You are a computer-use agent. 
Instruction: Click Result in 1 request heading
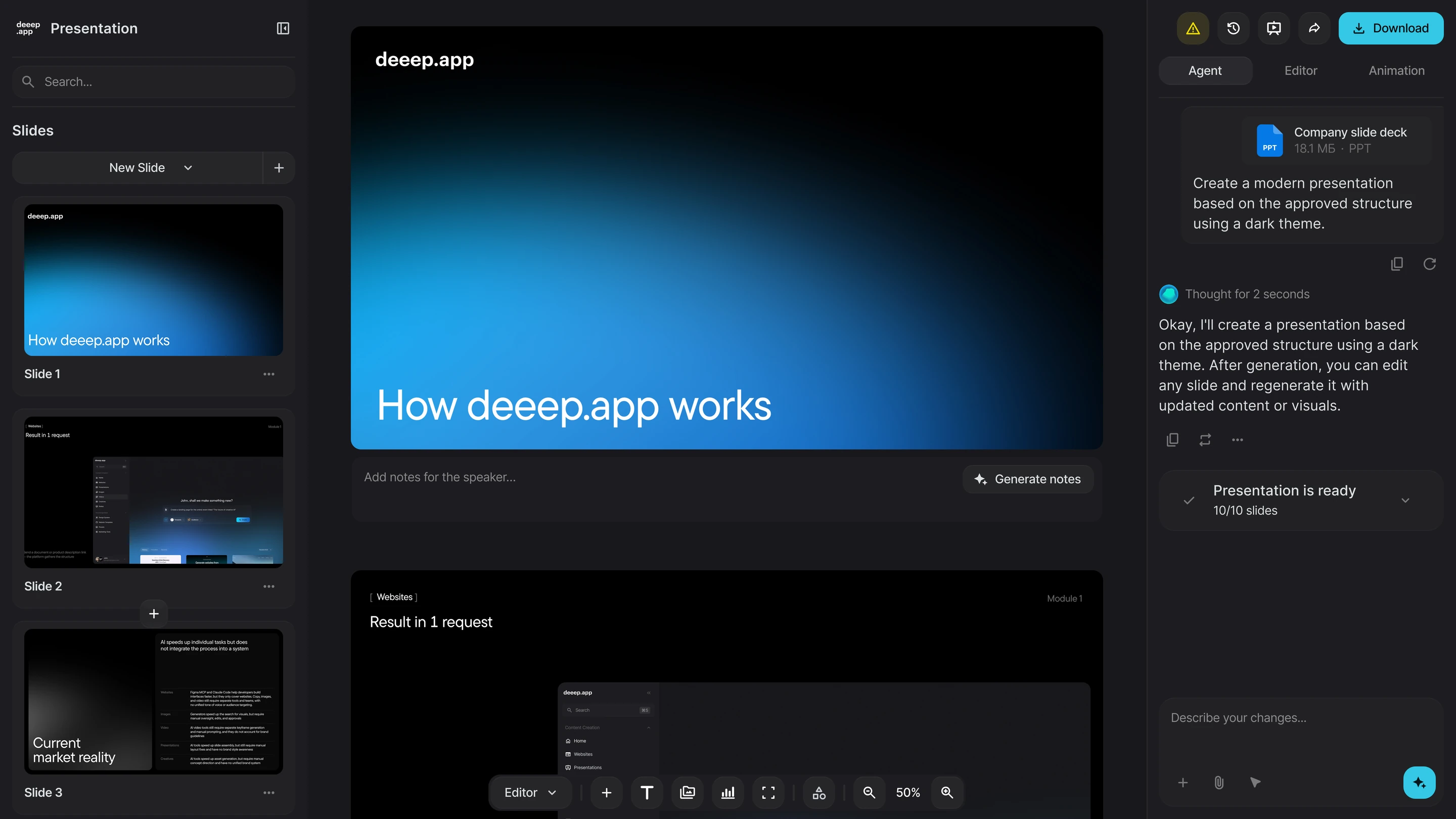coord(431,622)
